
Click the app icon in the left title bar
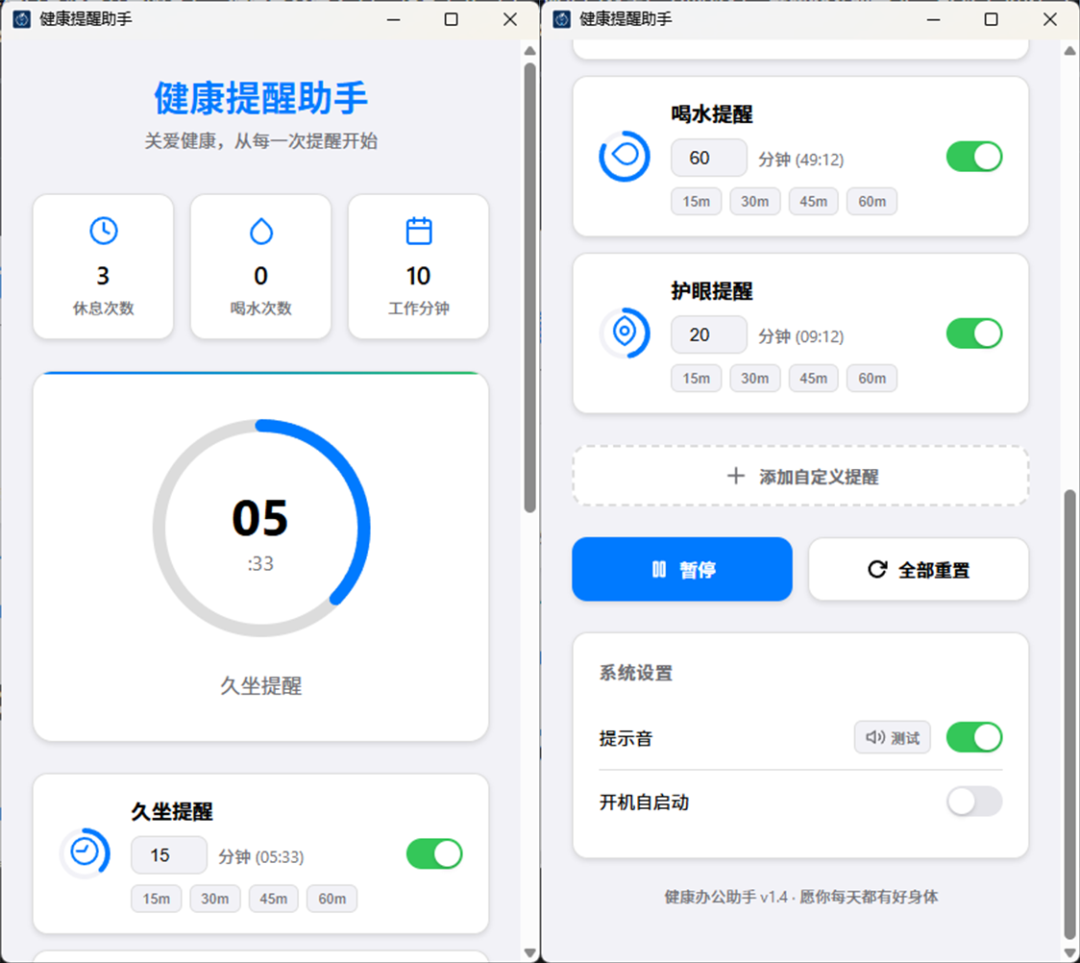click(22, 19)
